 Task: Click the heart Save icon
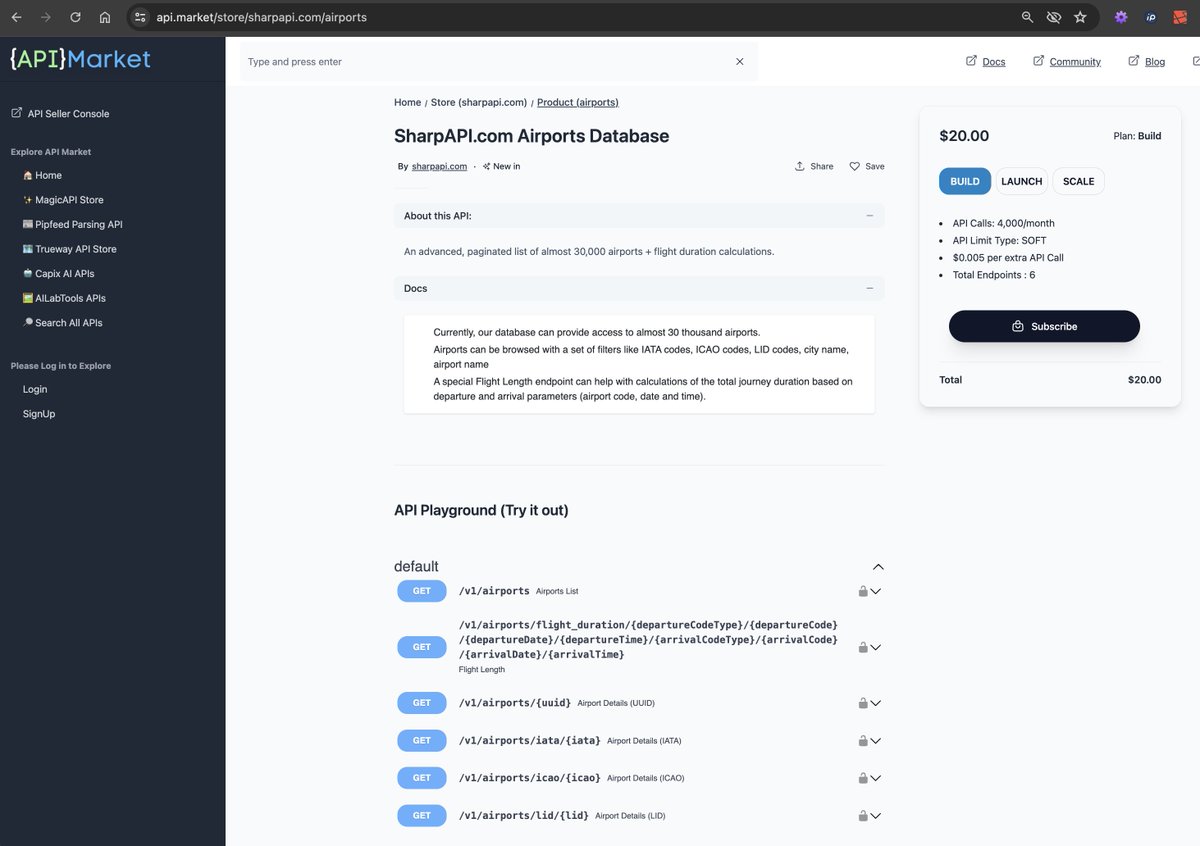(x=855, y=166)
